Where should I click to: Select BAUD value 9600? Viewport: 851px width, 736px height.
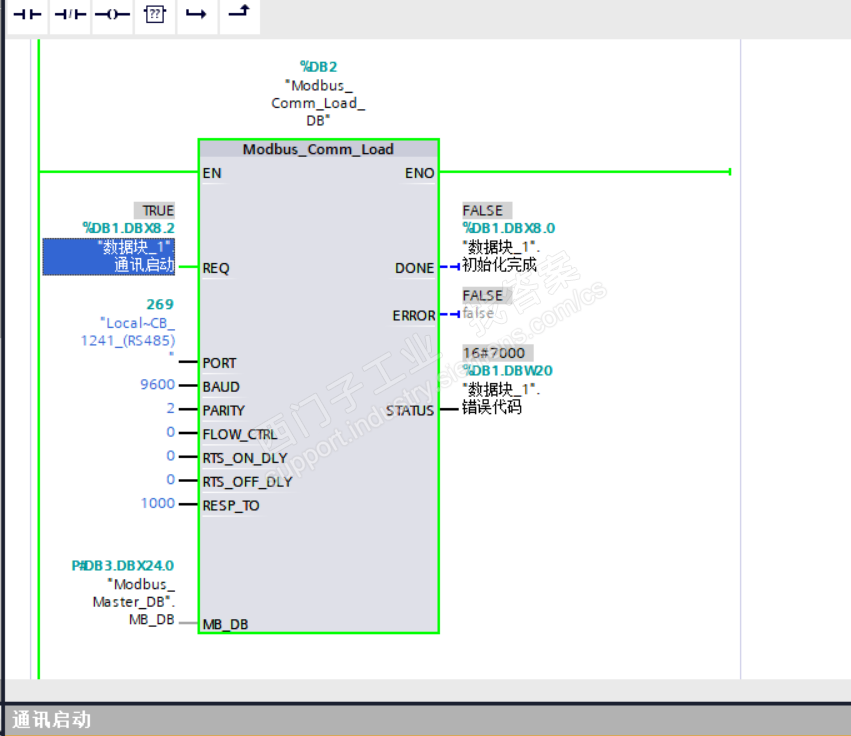157,385
